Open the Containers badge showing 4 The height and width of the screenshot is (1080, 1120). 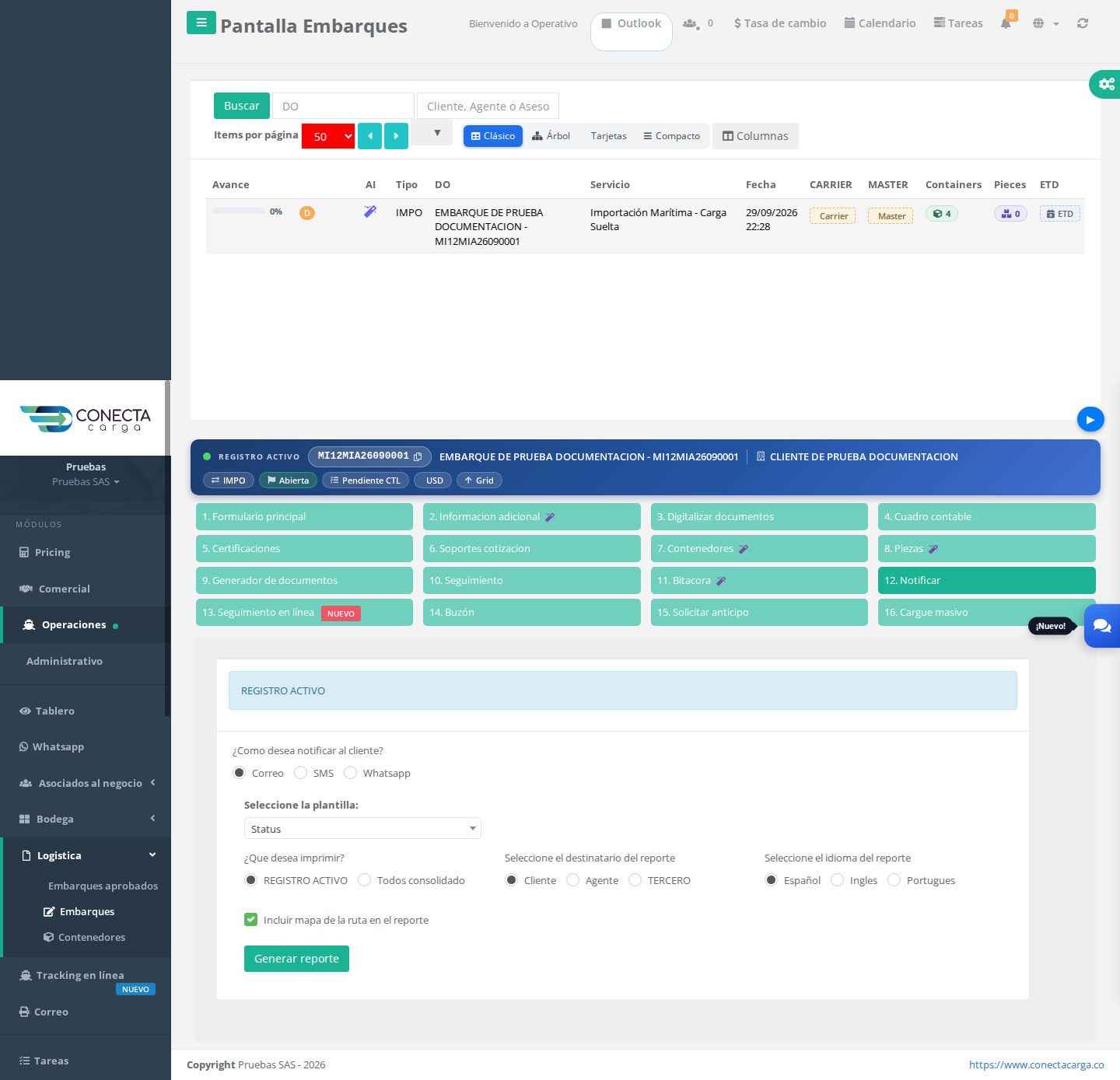coord(942,214)
